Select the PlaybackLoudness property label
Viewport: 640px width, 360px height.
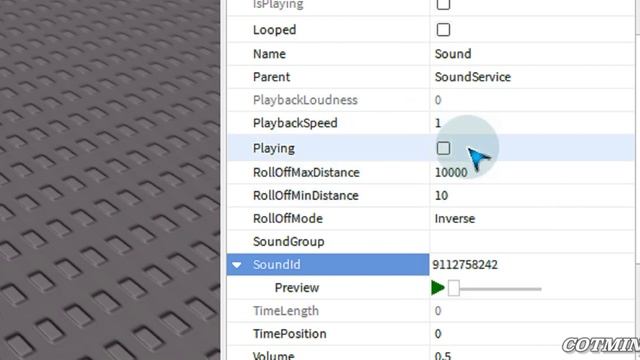305,100
